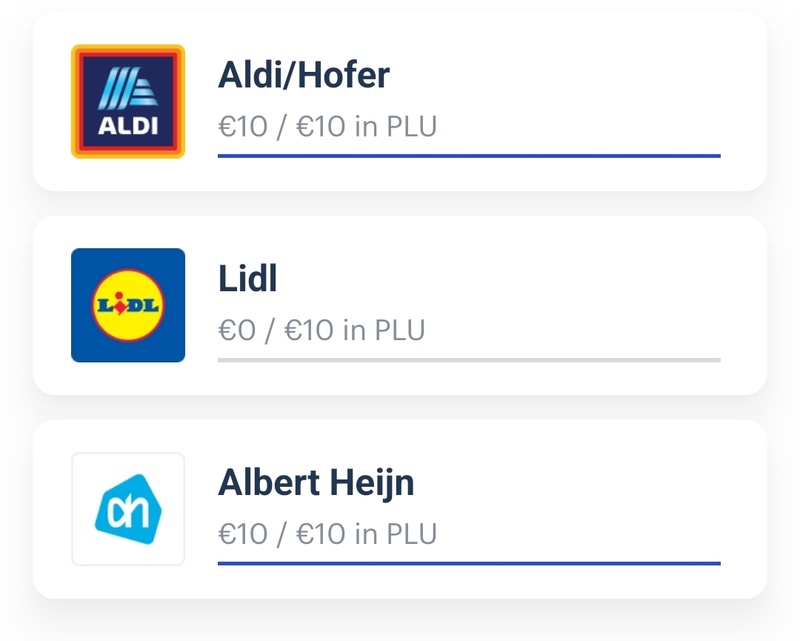Select the Aldi/Hofer €10 / €10 in PLU text

pyautogui.click(x=327, y=127)
